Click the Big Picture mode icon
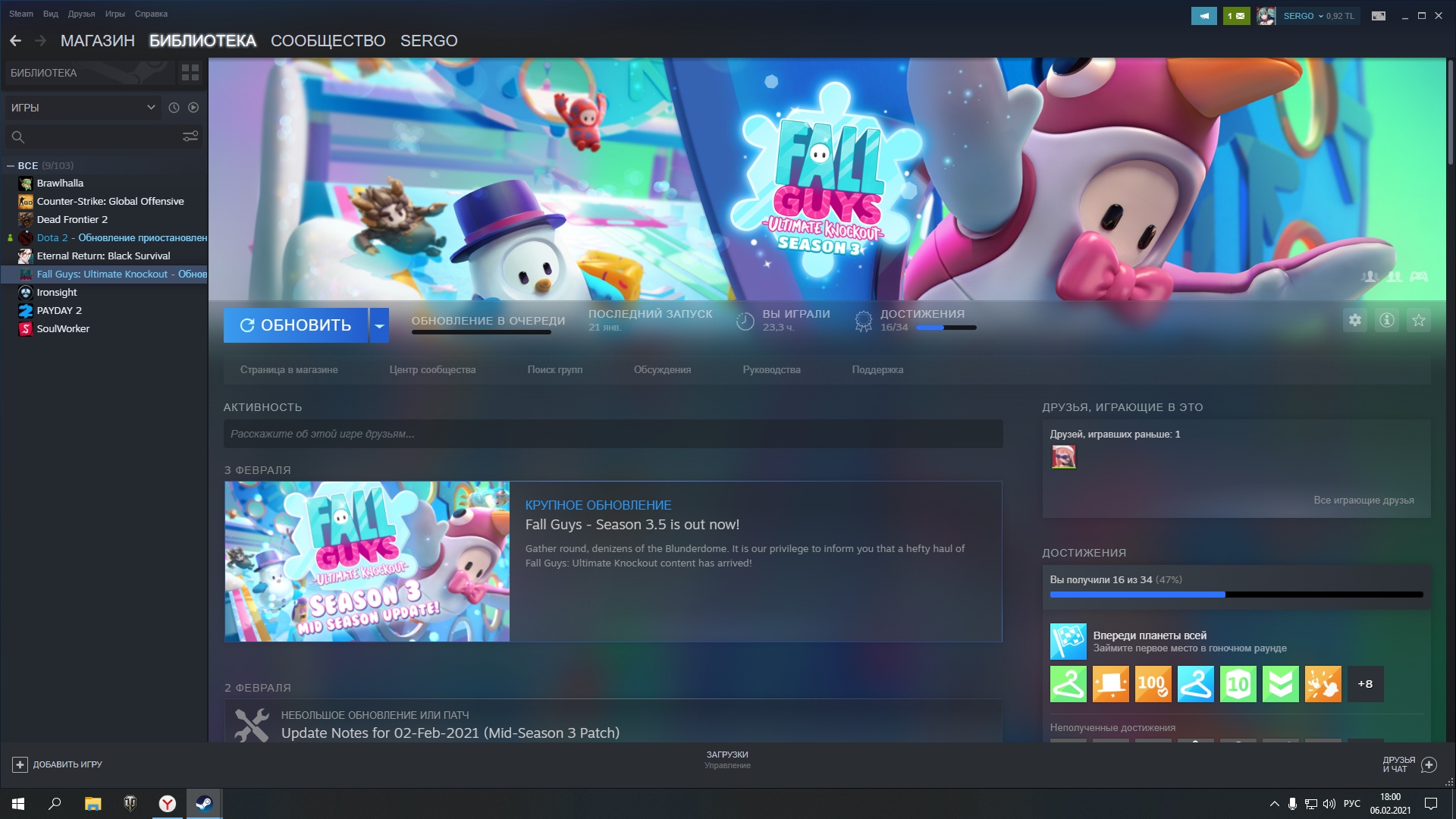Screen dimensions: 1456x819 (1378, 16)
